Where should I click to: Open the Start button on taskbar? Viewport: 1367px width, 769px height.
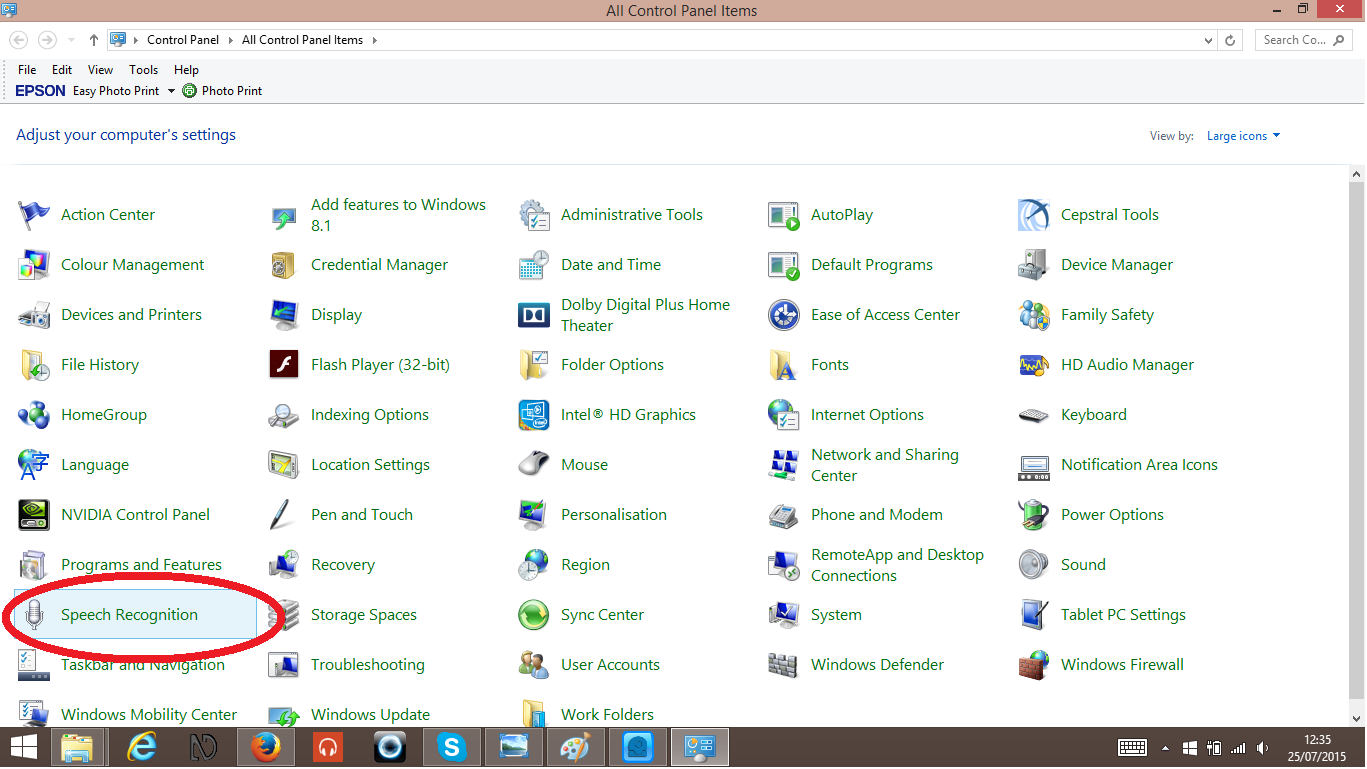(24, 747)
